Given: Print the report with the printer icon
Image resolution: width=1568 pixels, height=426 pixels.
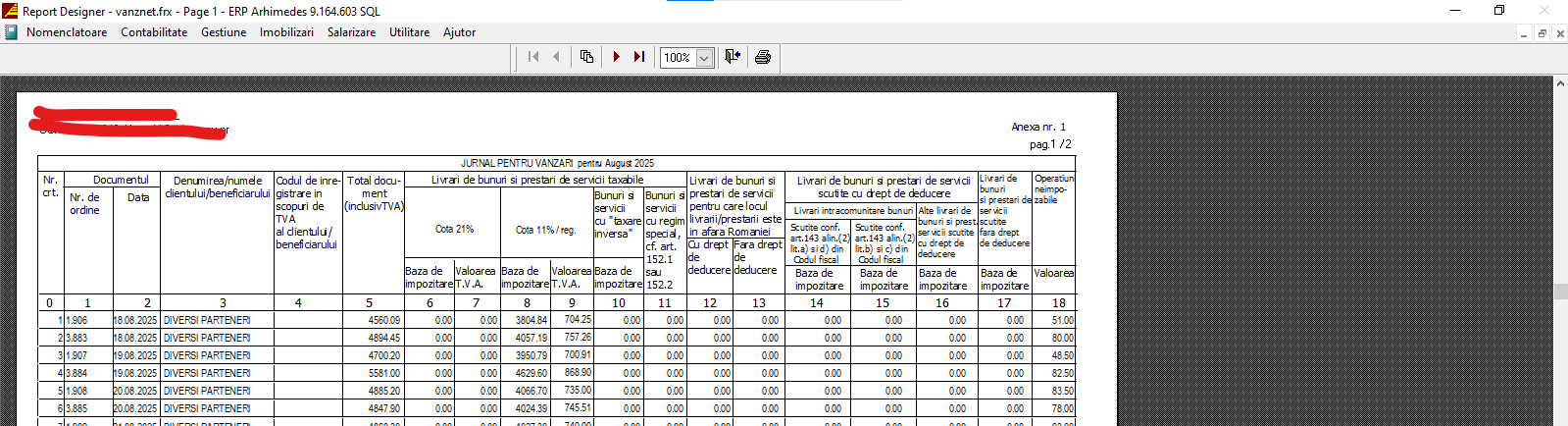Looking at the screenshot, I should (763, 57).
